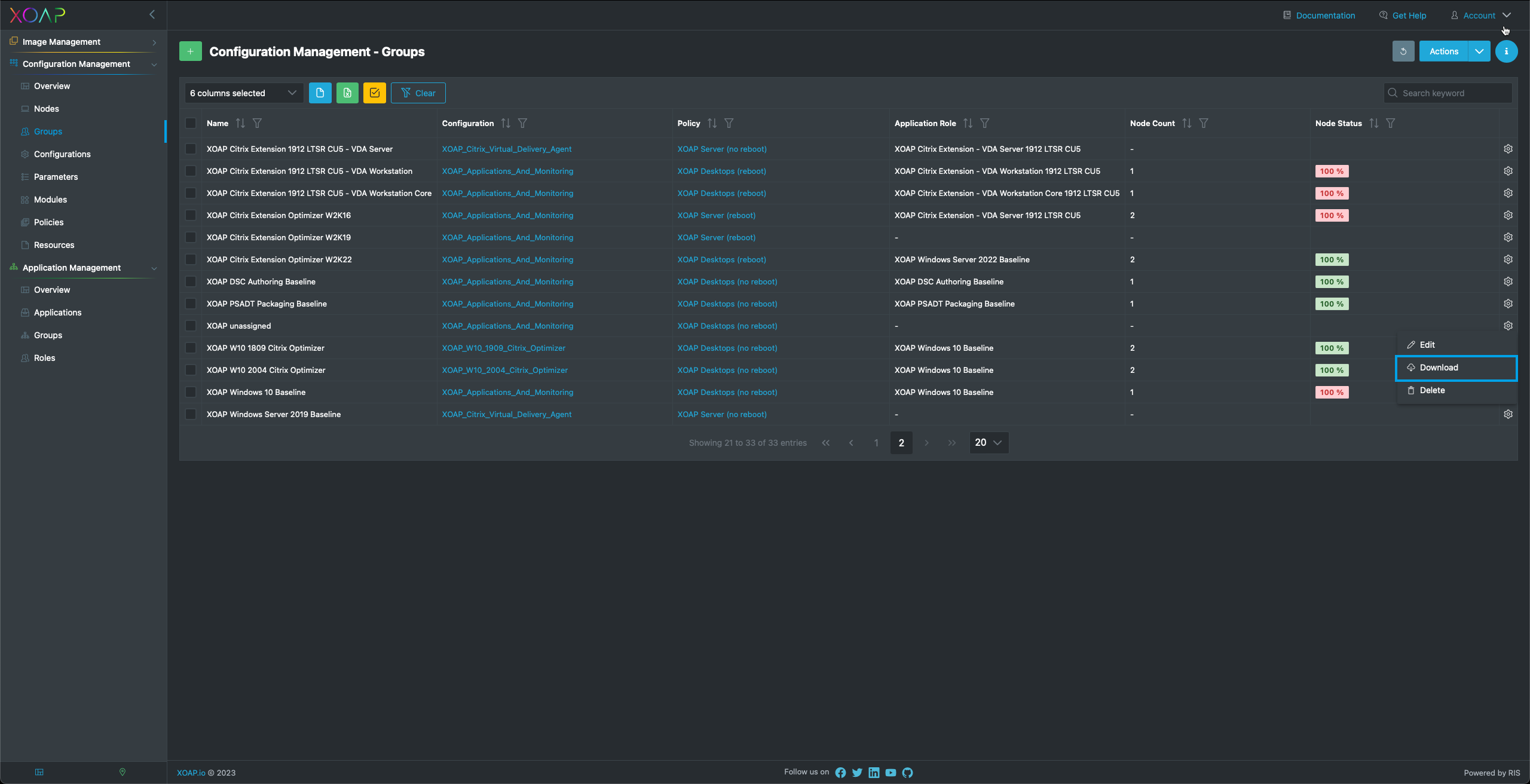The image size is (1530, 784).
Task: Sort by Name column arrows
Action: [240, 123]
